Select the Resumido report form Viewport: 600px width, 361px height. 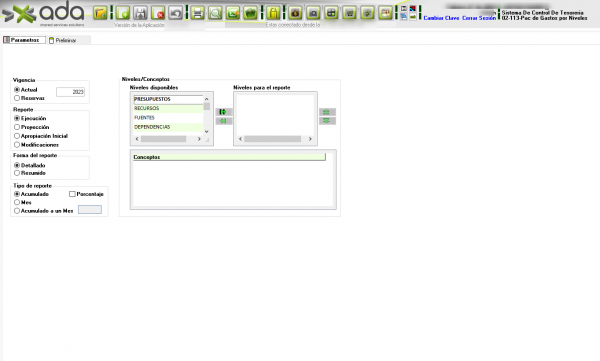(17, 173)
